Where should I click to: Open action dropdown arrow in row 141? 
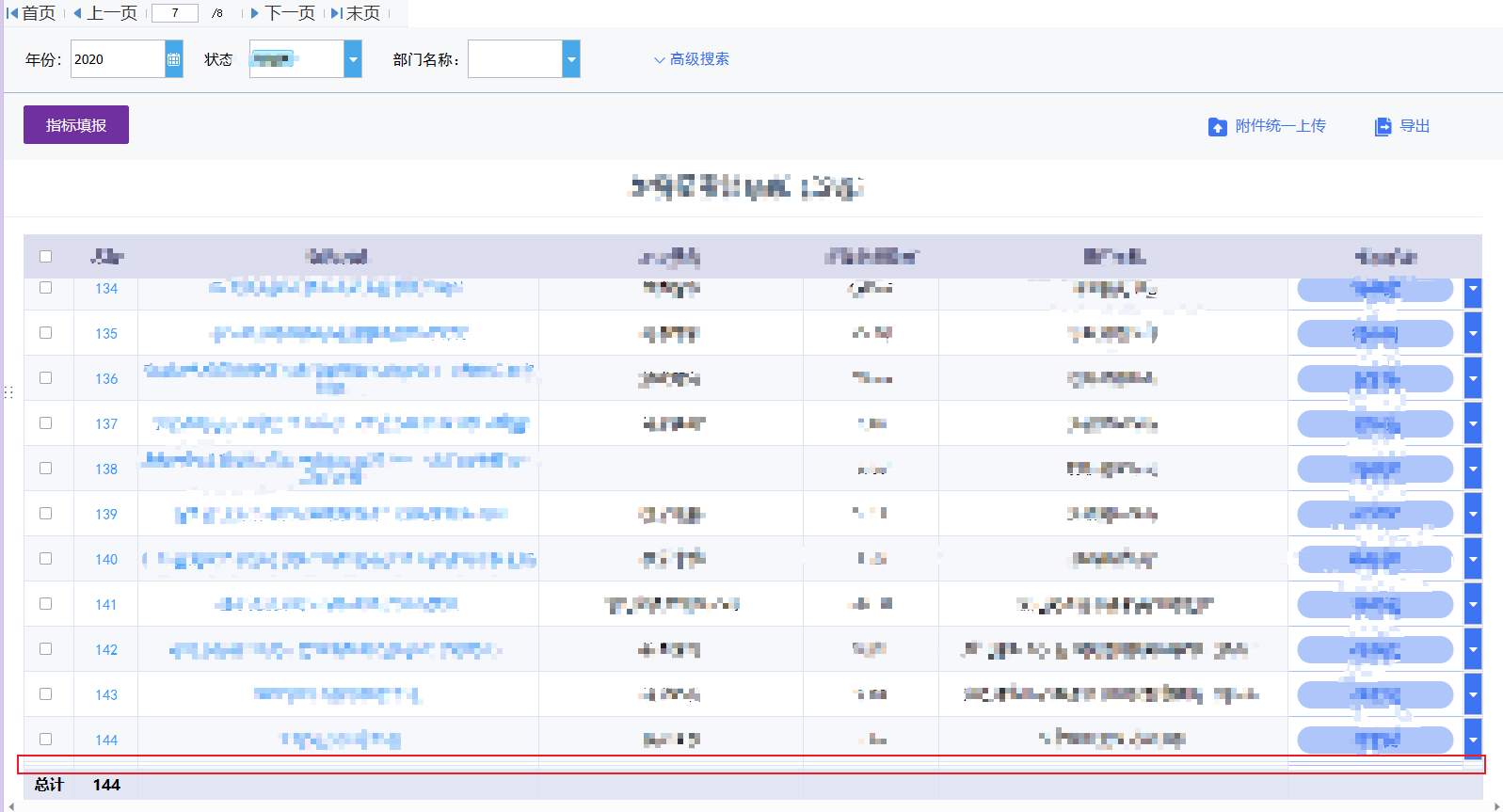(1473, 604)
